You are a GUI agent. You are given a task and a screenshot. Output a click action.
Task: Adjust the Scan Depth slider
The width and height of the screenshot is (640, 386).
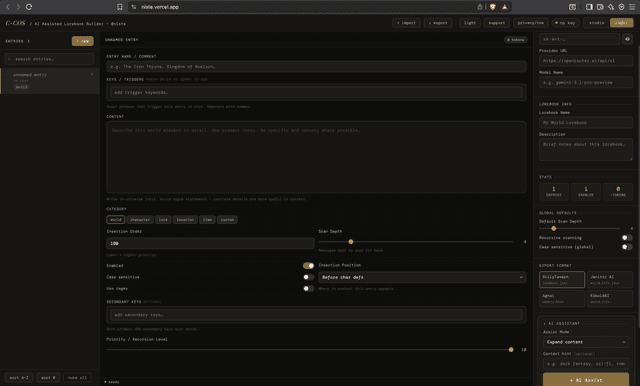point(351,242)
